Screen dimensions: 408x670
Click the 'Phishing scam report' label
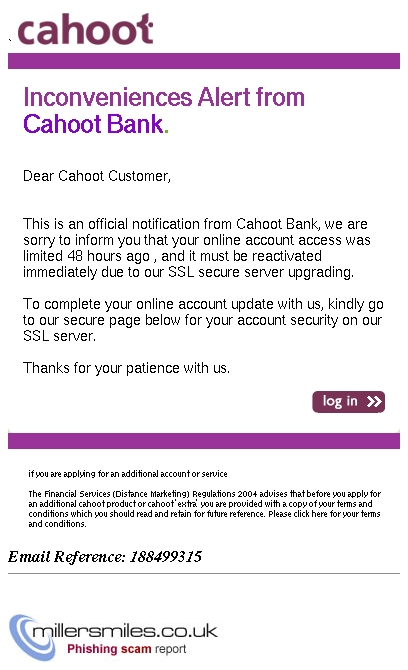click(x=126, y=649)
